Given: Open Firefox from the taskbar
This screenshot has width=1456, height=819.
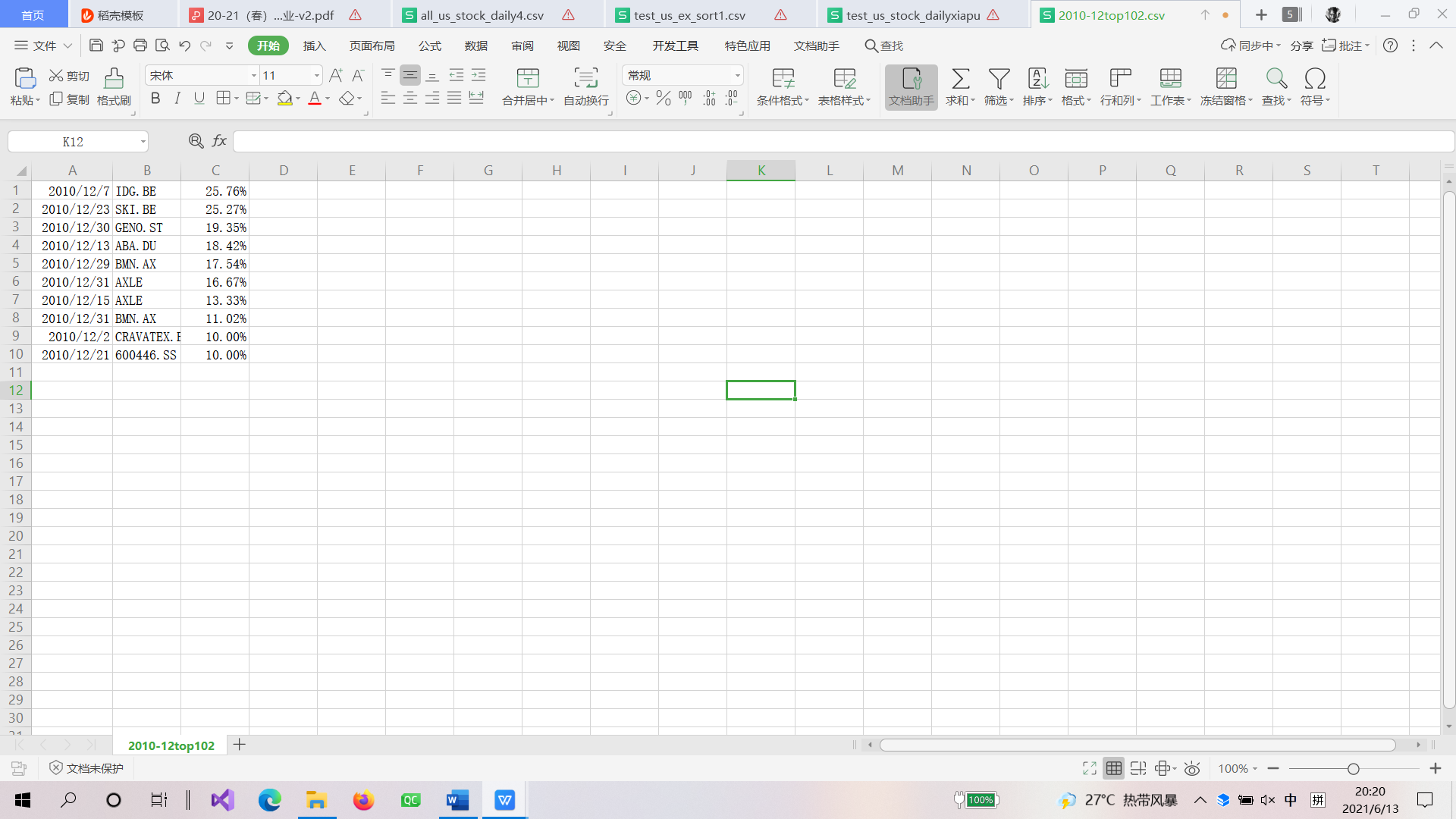Looking at the screenshot, I should [363, 800].
